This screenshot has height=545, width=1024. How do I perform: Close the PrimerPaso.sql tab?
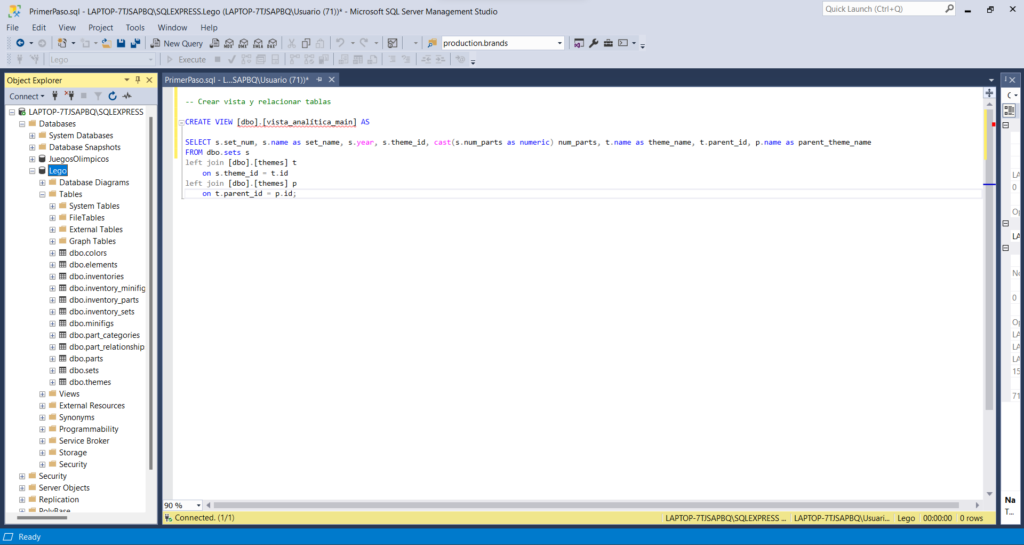333,79
